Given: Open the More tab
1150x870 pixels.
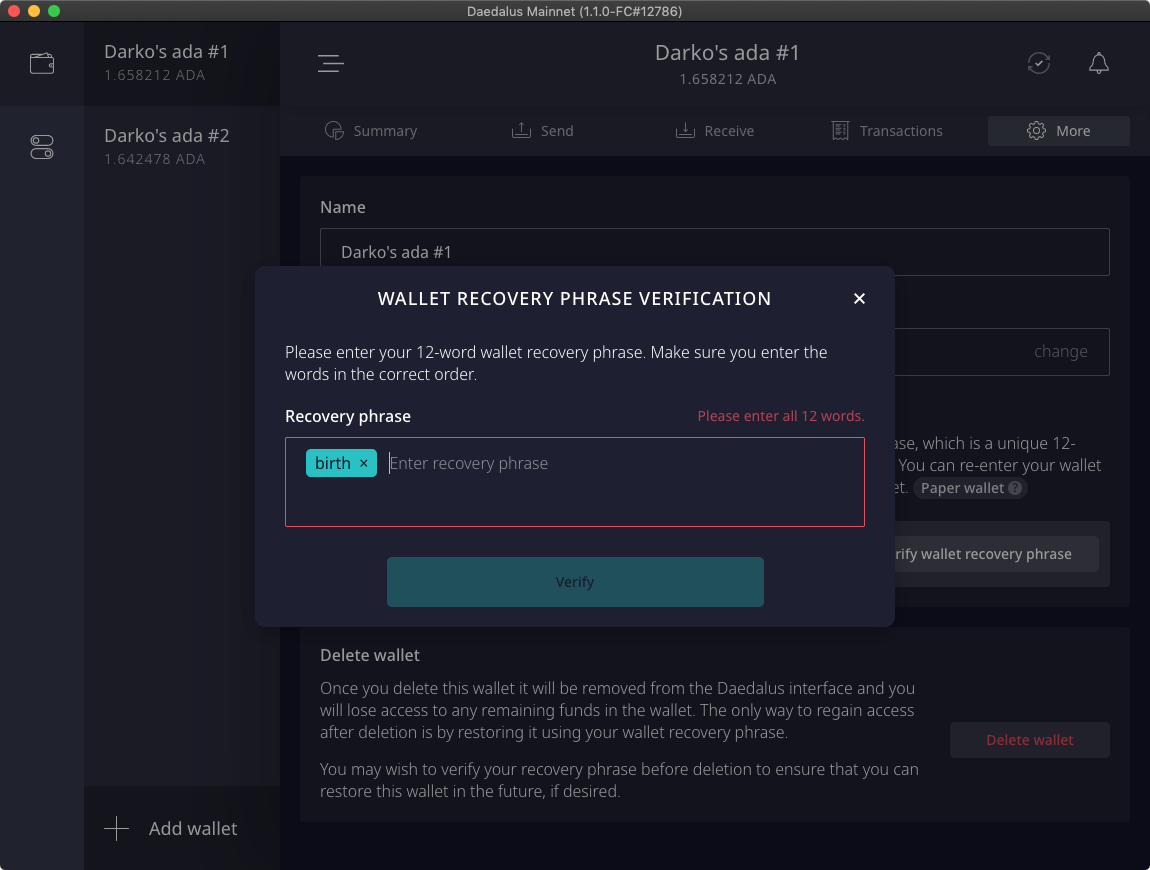Looking at the screenshot, I should click(x=1058, y=131).
